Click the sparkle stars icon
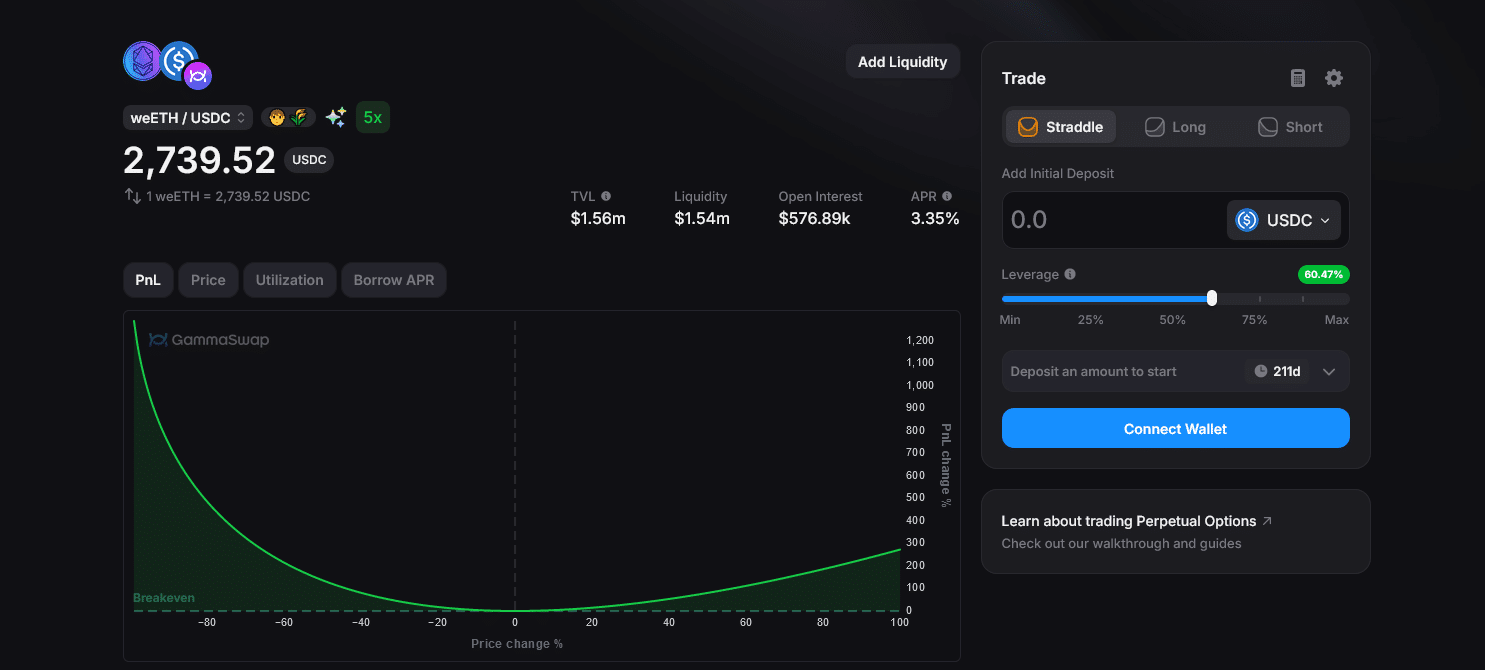Image resolution: width=1485 pixels, height=670 pixels. tap(336, 117)
